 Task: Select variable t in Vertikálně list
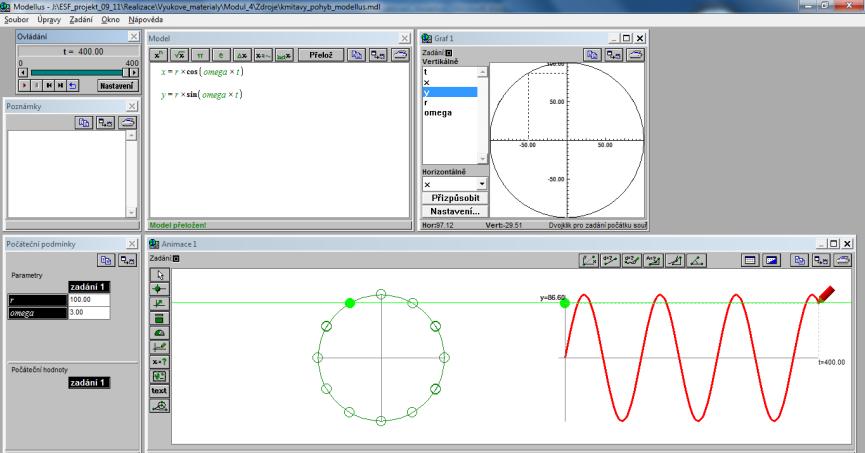click(x=449, y=72)
